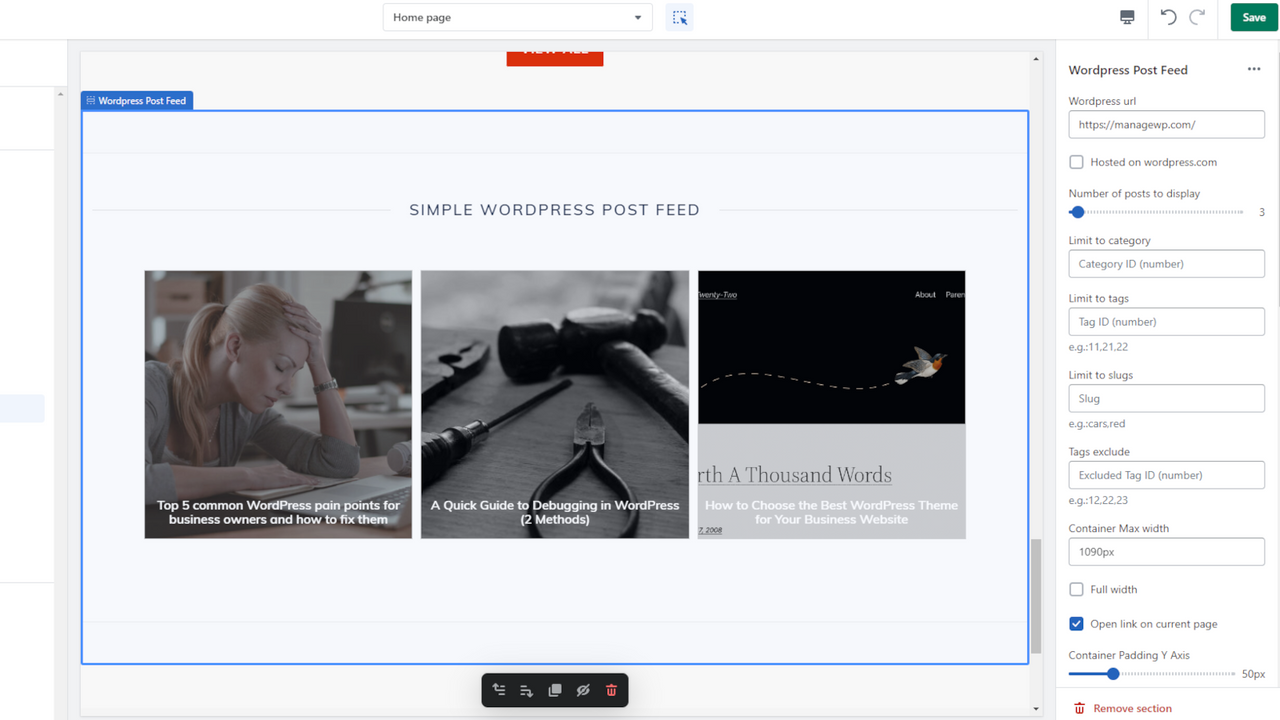Viewport: 1280px width, 720px height.
Task: Click the Wordpress url input field
Action: pos(1166,124)
